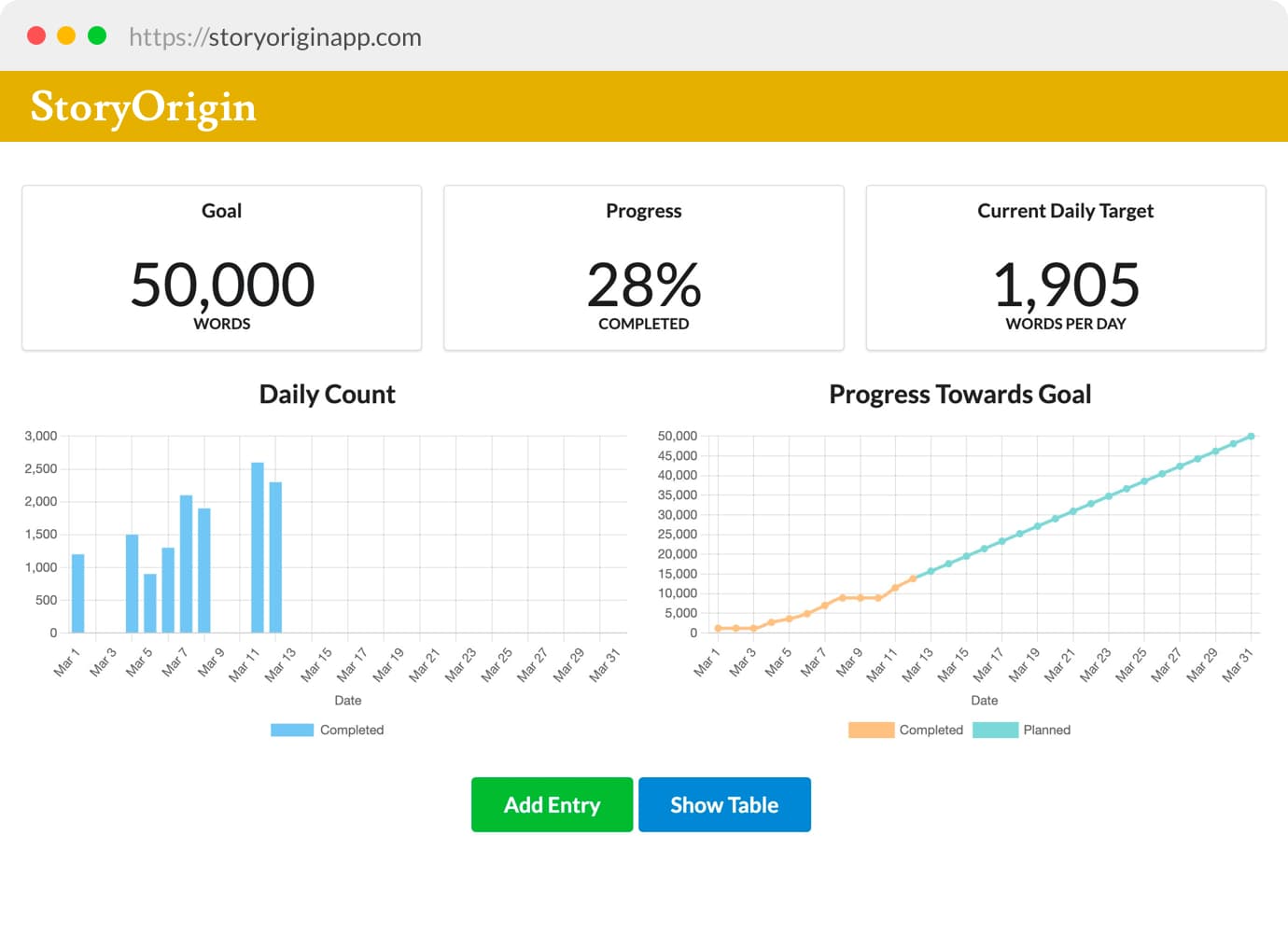
Task: Click the Progress Towards Goal title
Action: (x=960, y=395)
